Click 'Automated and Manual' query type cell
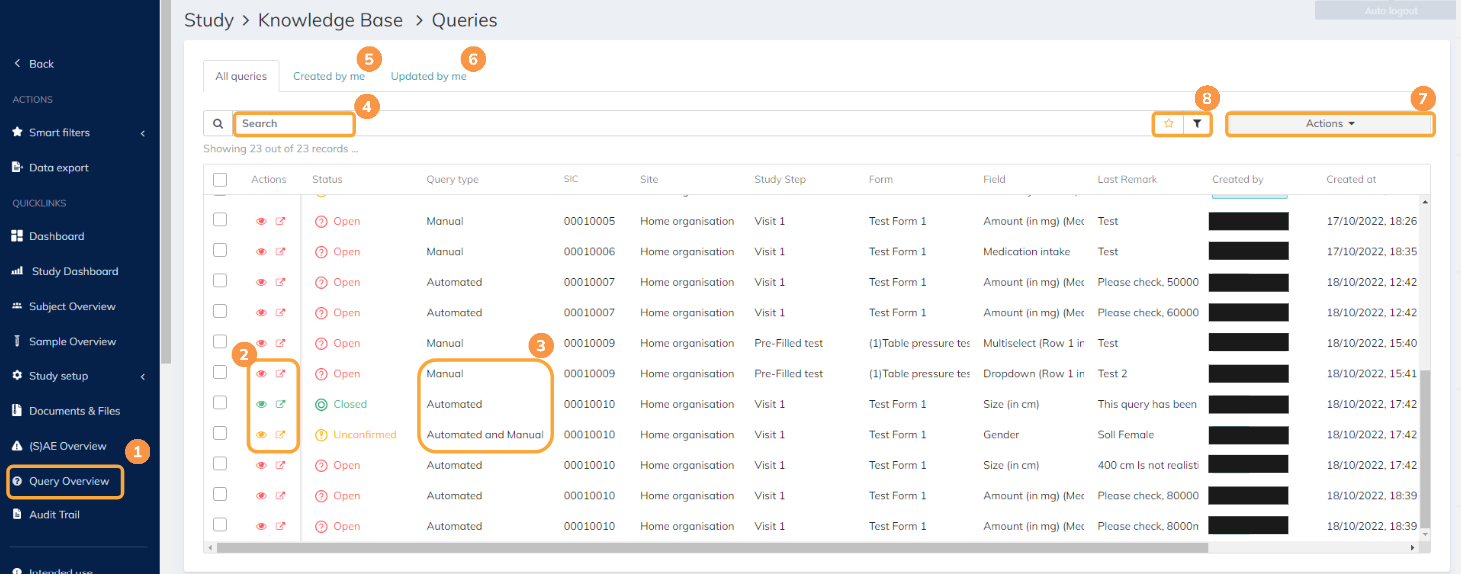The height and width of the screenshot is (574, 1461). click(485, 435)
